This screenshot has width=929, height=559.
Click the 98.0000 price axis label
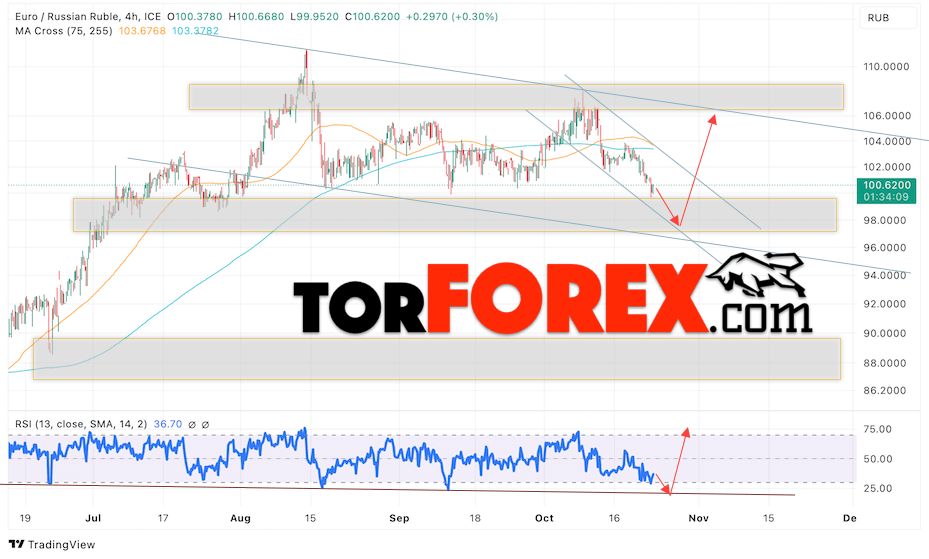click(x=885, y=220)
